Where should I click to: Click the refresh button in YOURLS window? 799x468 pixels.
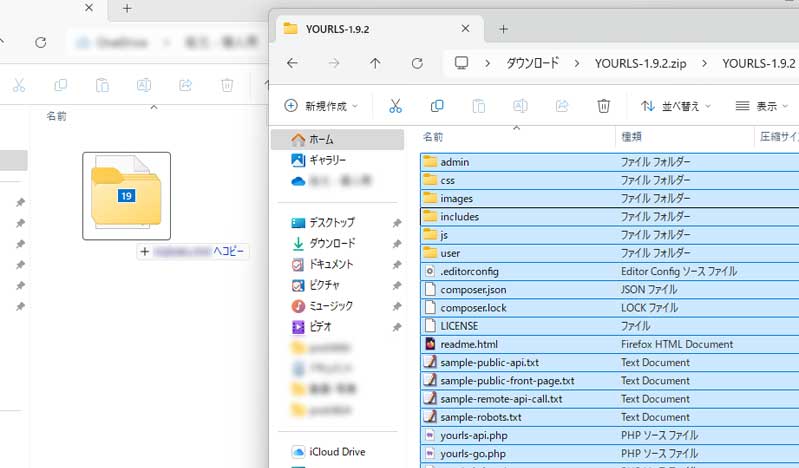417,63
